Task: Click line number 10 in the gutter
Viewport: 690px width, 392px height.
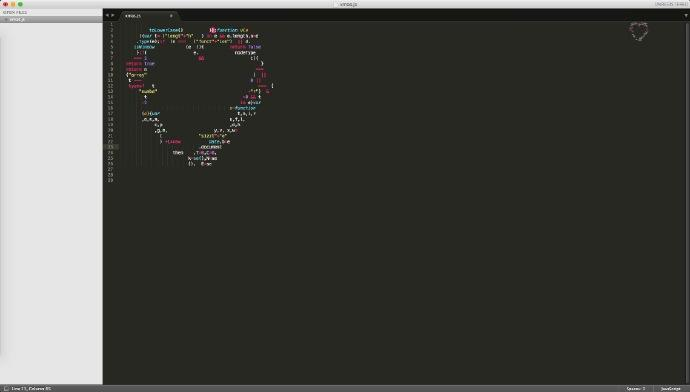Action: click(110, 75)
